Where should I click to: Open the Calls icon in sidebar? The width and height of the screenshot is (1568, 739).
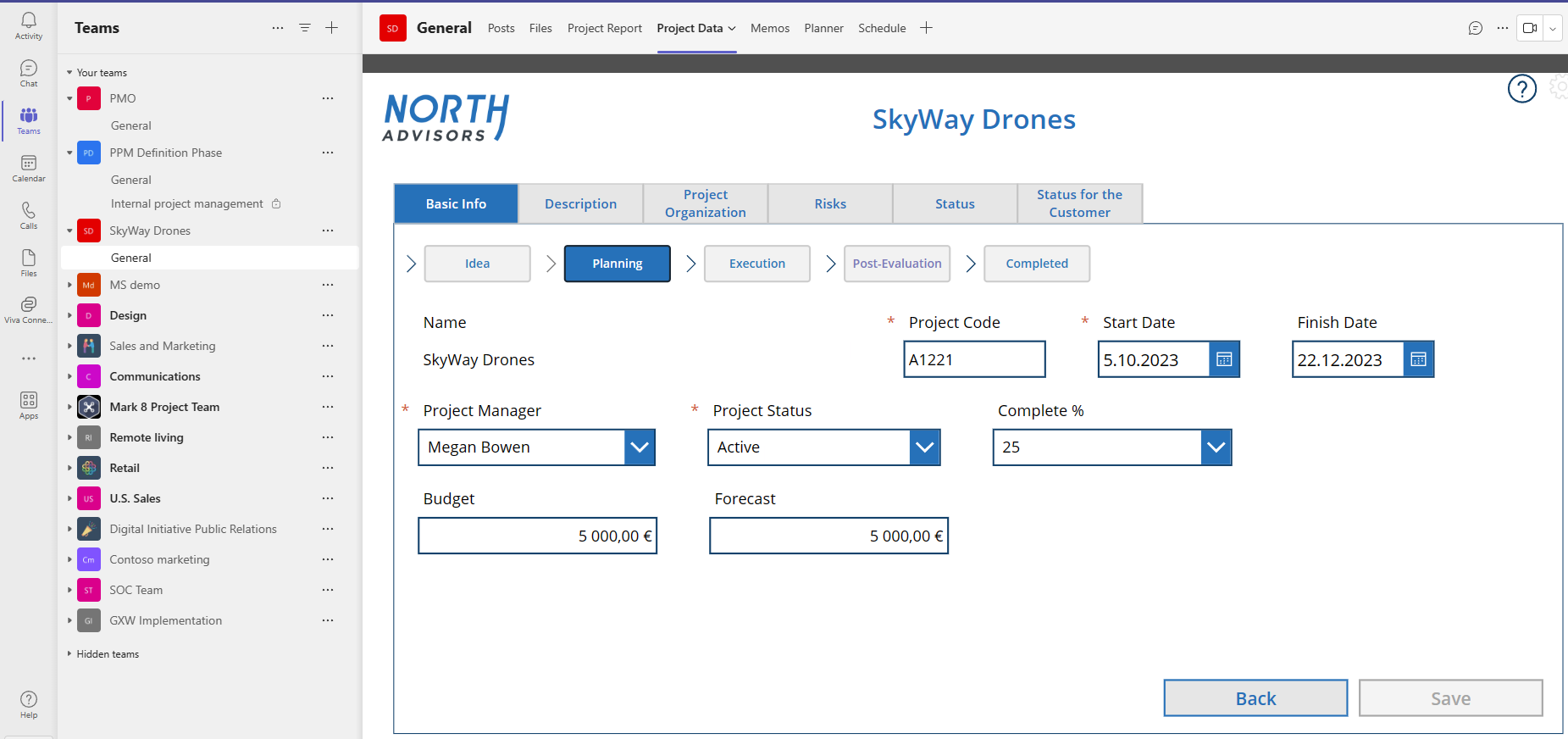(28, 215)
